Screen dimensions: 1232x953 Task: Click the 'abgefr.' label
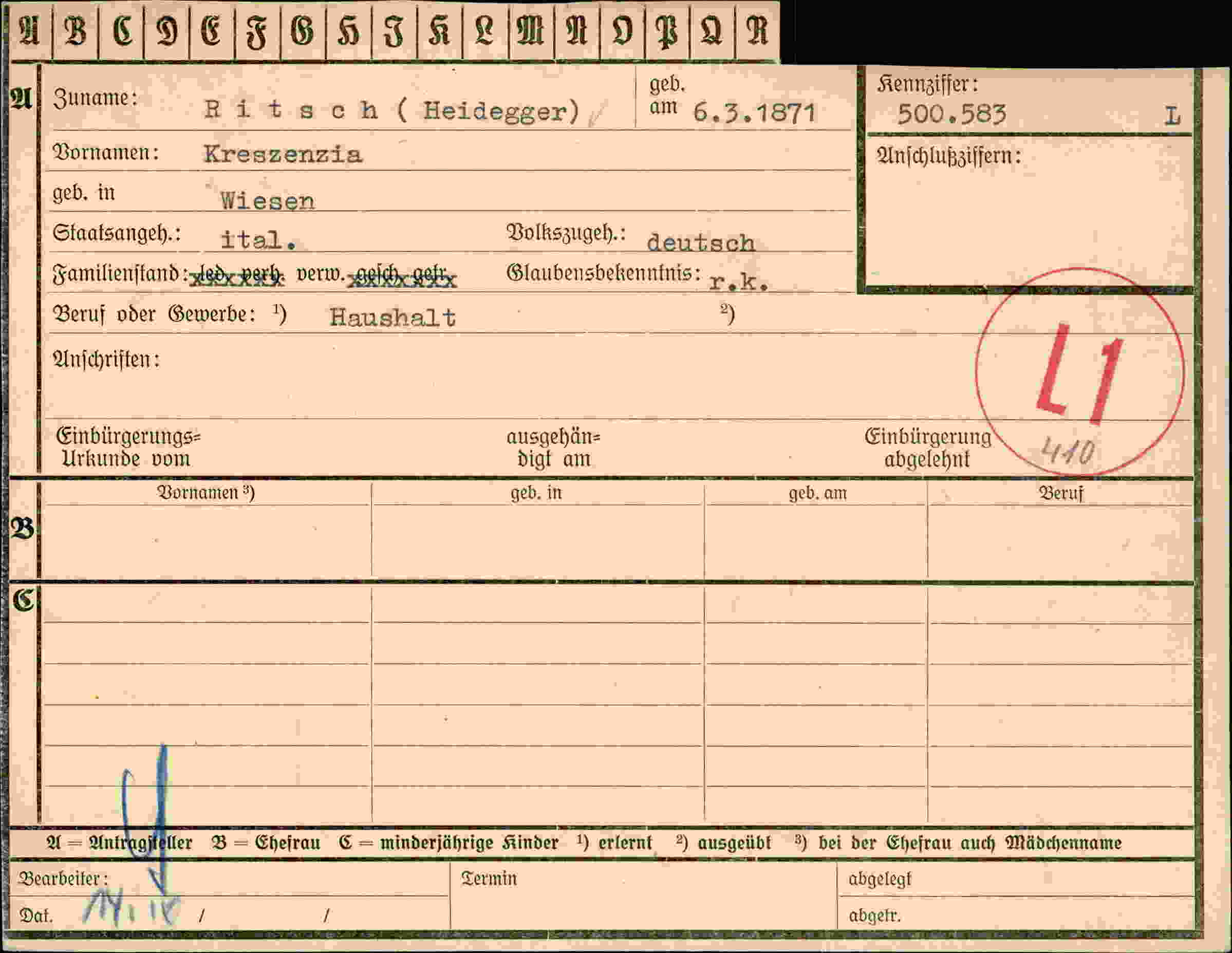[875, 915]
